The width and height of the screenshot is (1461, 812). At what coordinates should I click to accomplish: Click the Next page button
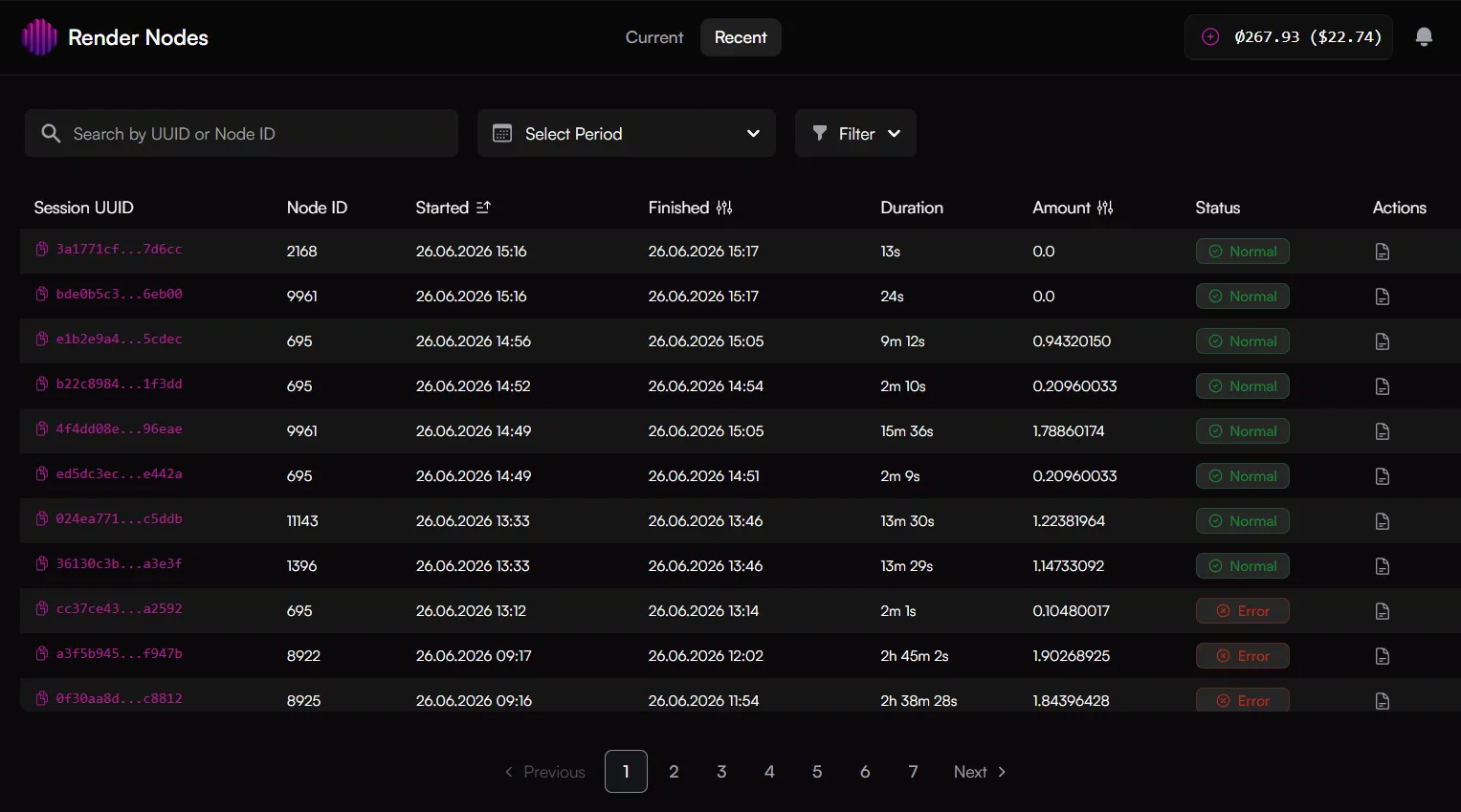[980, 772]
